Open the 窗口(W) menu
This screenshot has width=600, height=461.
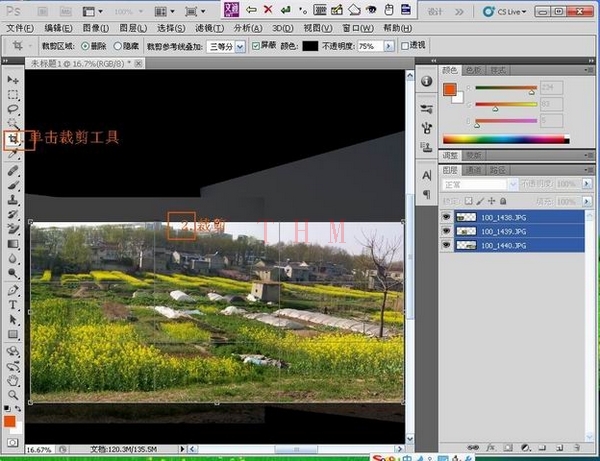(357, 28)
